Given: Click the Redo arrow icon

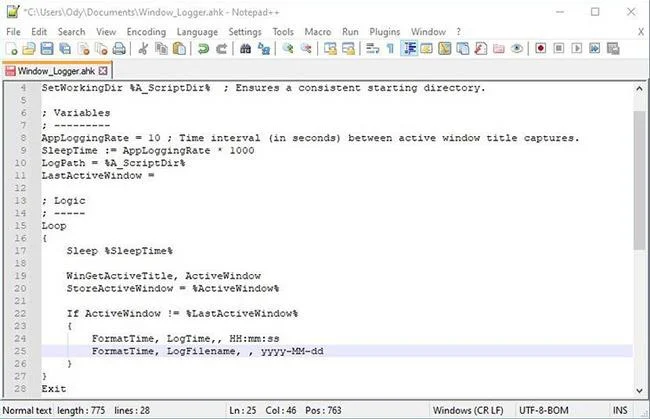Looking at the screenshot, I should point(221,49).
